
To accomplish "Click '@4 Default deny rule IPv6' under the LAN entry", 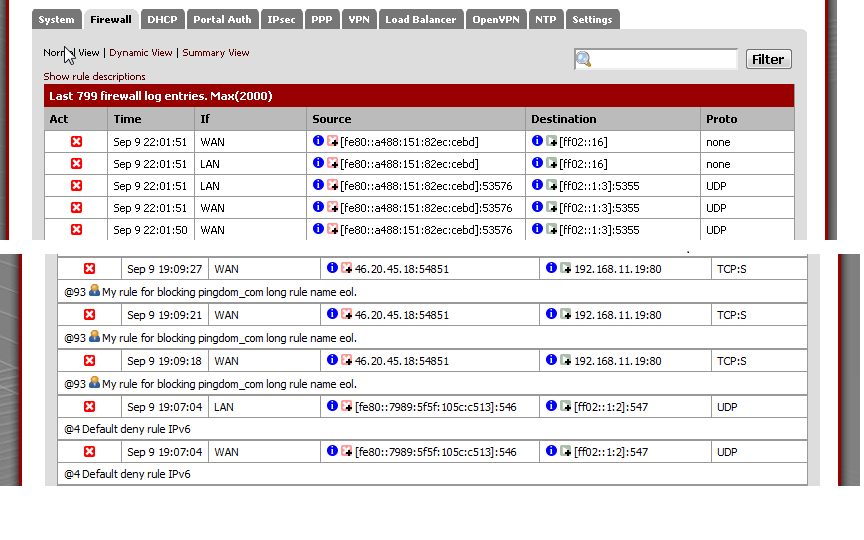I will pos(127,429).
